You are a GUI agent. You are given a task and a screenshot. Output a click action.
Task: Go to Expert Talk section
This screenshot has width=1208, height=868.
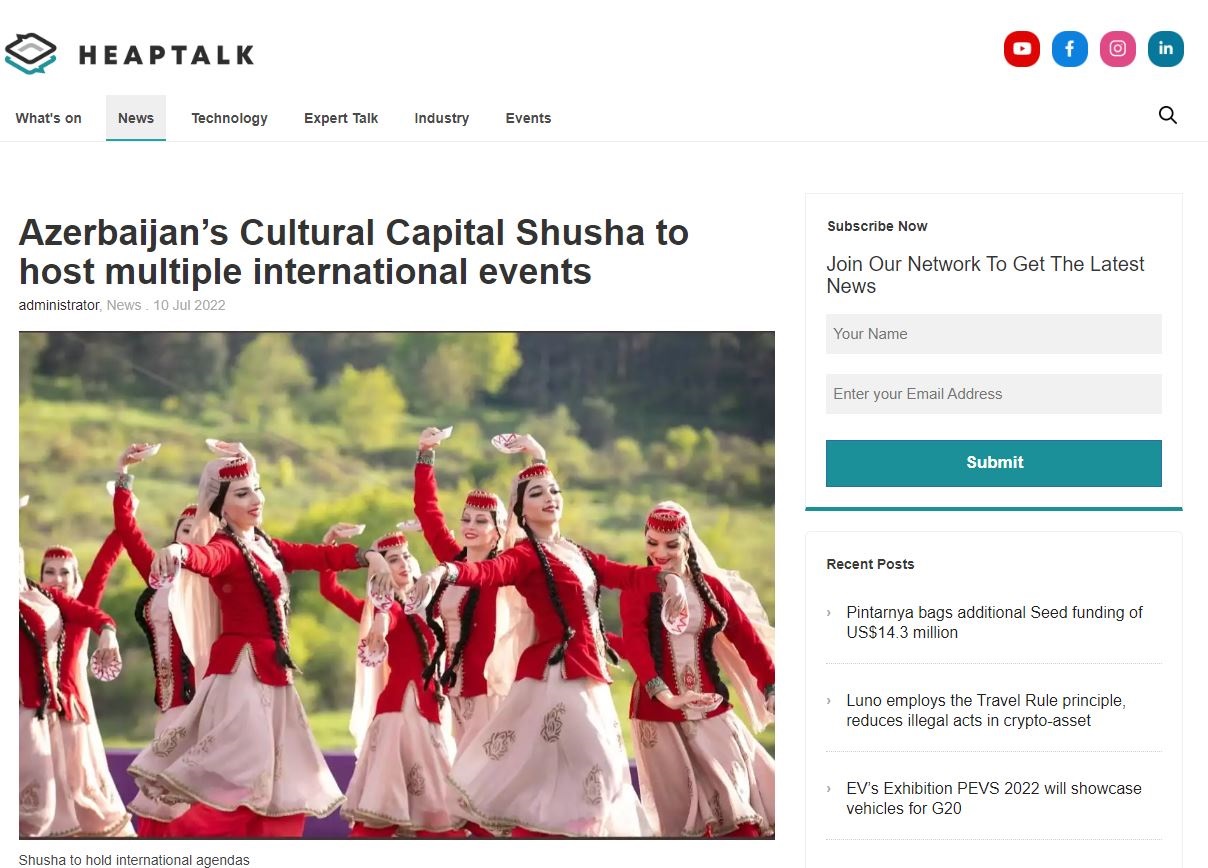[x=341, y=118]
